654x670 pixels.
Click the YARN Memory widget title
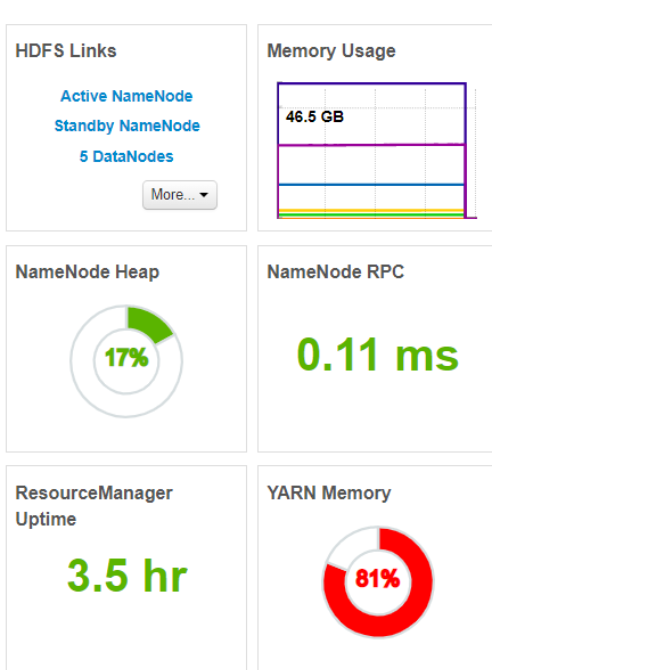click(329, 493)
